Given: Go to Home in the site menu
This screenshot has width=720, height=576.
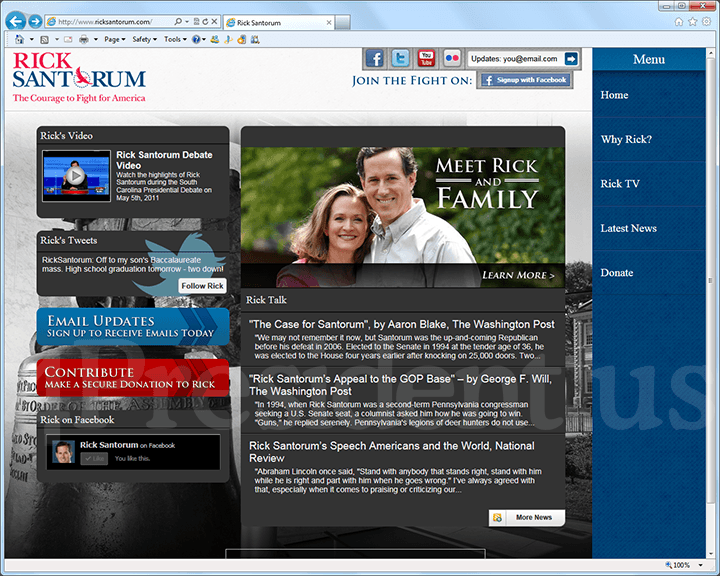Looking at the screenshot, I should tap(649, 95).
